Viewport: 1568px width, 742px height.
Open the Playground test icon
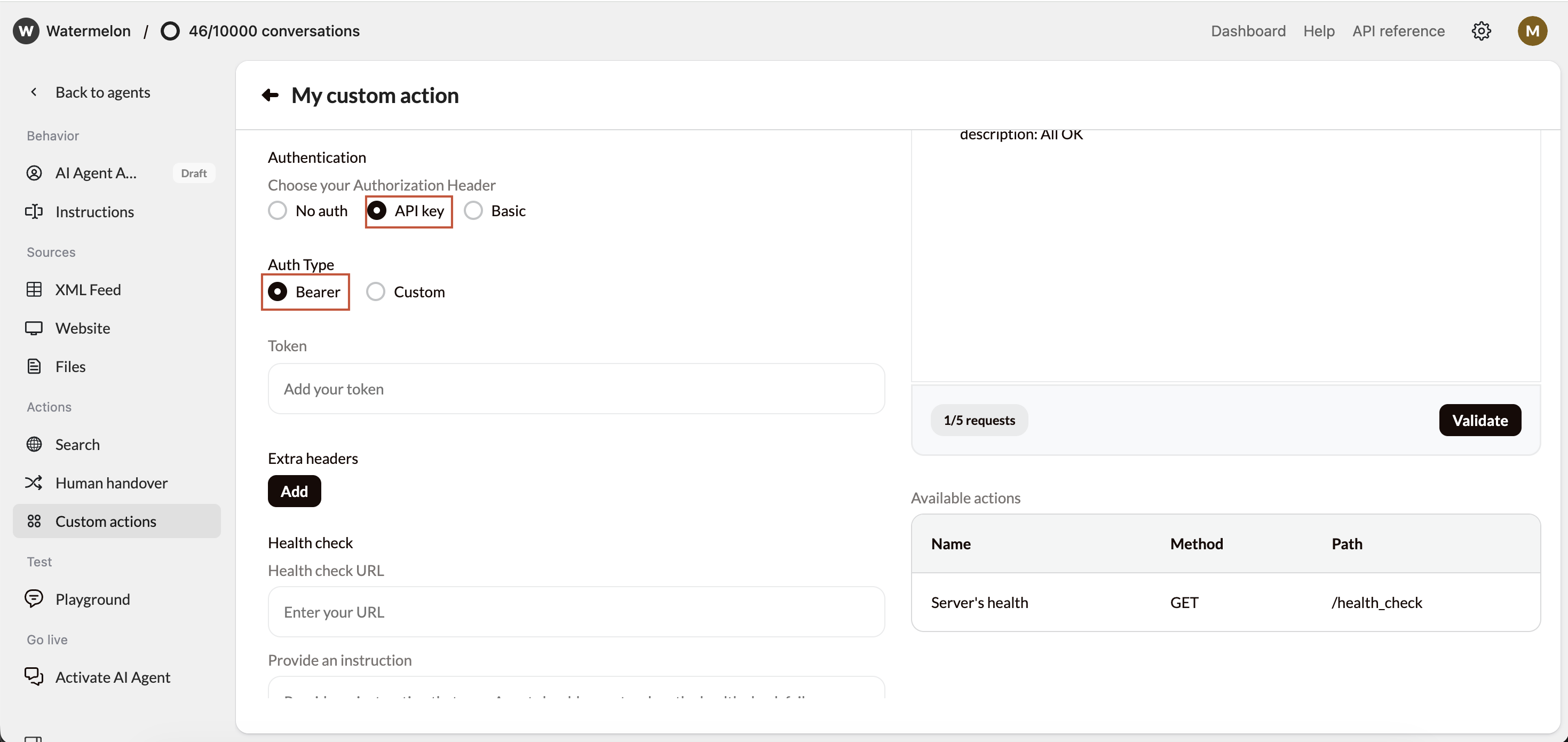[35, 598]
